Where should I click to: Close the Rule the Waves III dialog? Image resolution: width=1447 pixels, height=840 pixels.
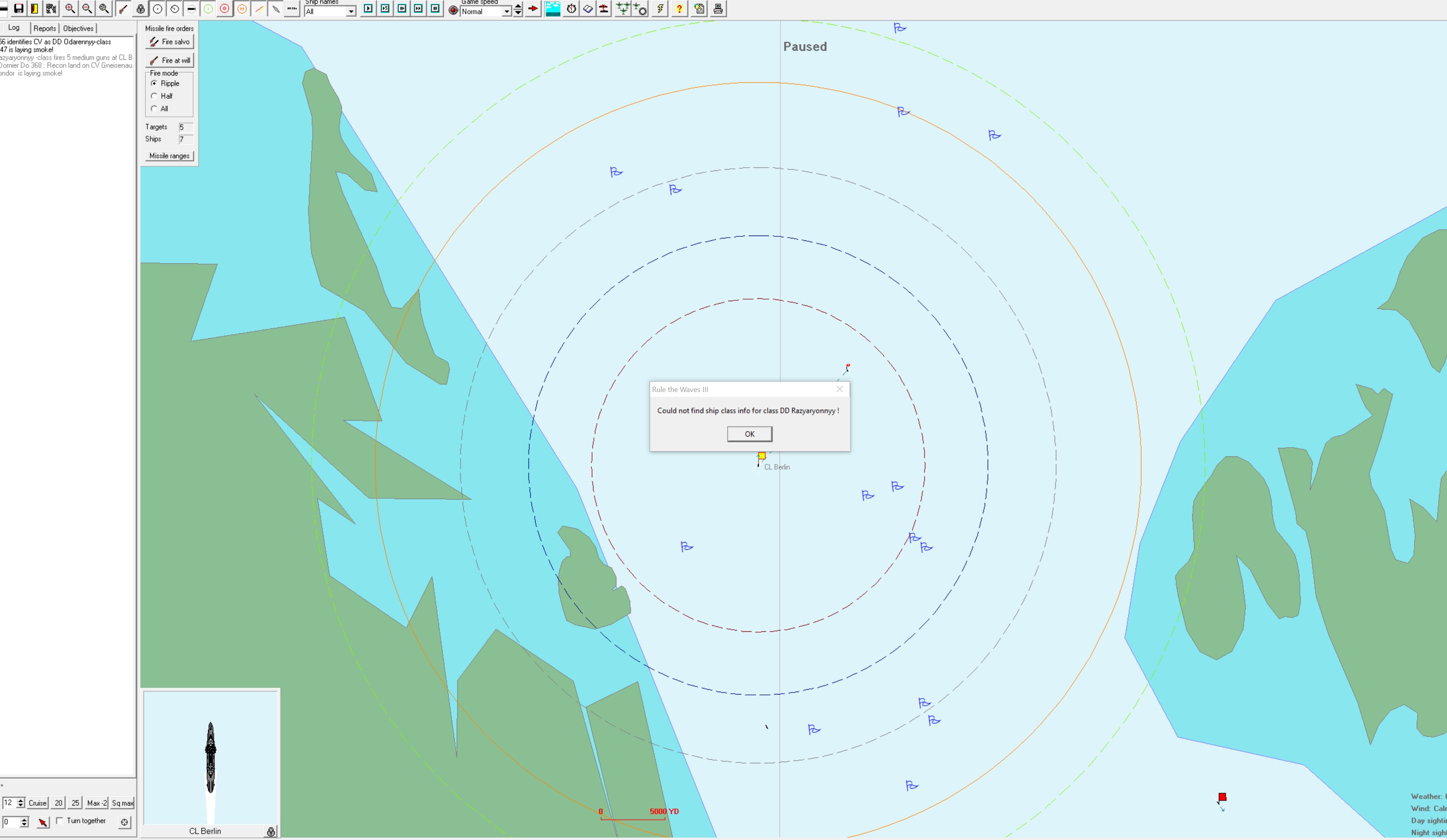click(x=840, y=389)
